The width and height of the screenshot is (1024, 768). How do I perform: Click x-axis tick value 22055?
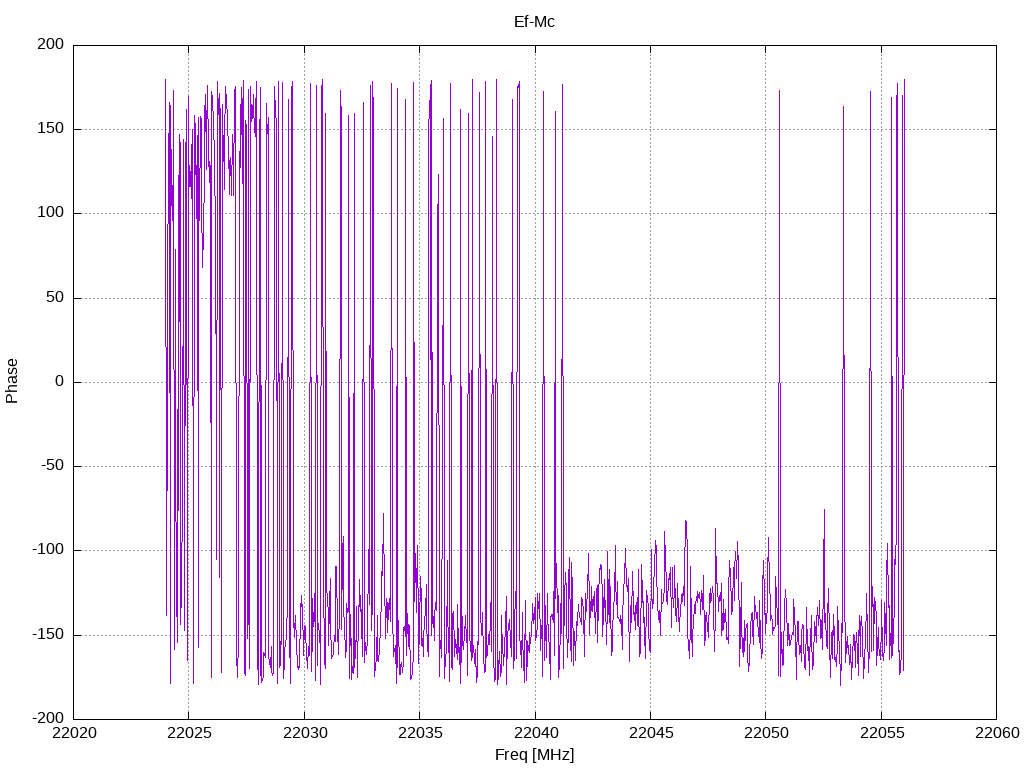882,733
